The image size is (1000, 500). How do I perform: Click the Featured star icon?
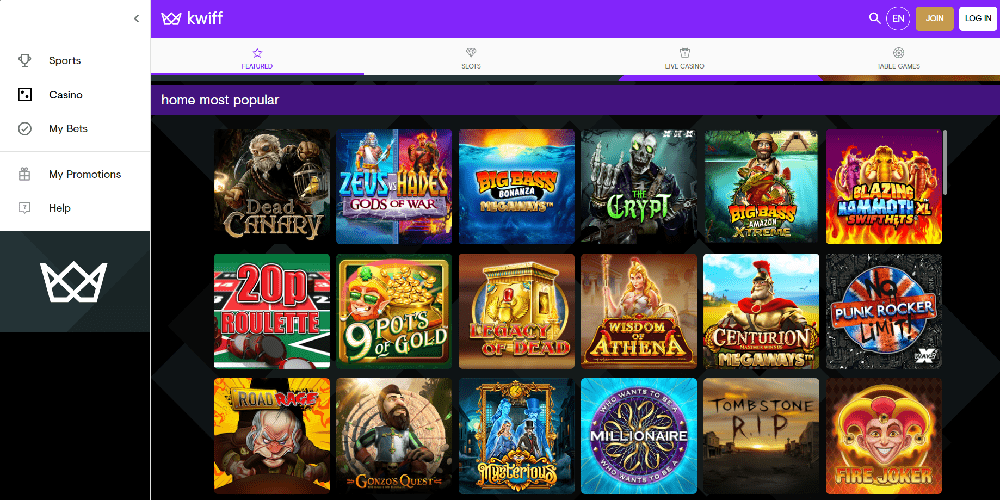(257, 52)
